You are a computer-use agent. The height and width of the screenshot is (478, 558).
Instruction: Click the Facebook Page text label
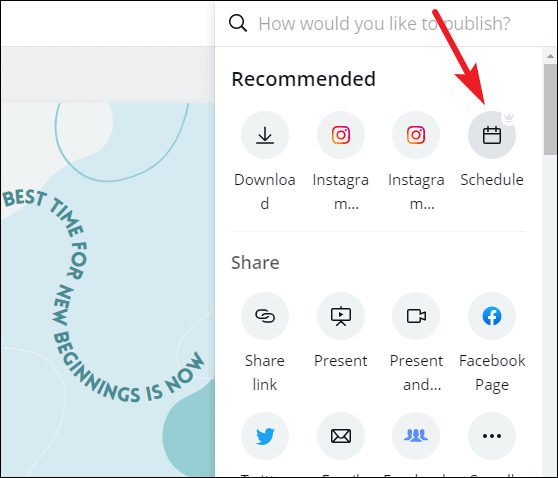(x=492, y=372)
